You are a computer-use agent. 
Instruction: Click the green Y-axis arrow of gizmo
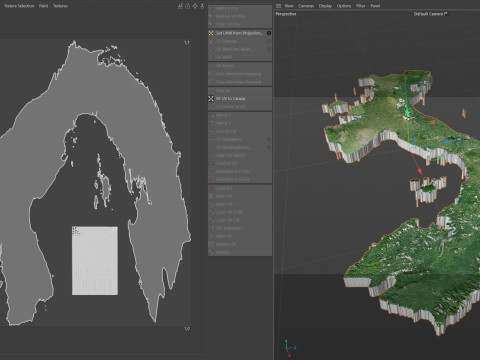(x=407, y=112)
